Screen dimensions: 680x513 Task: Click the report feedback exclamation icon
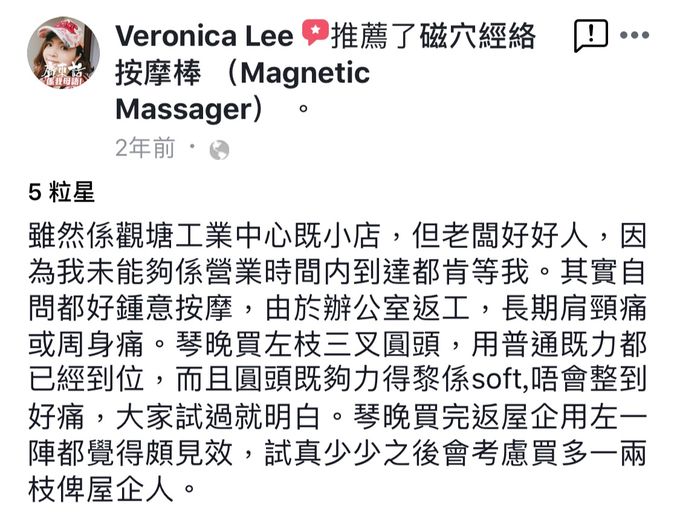591,36
